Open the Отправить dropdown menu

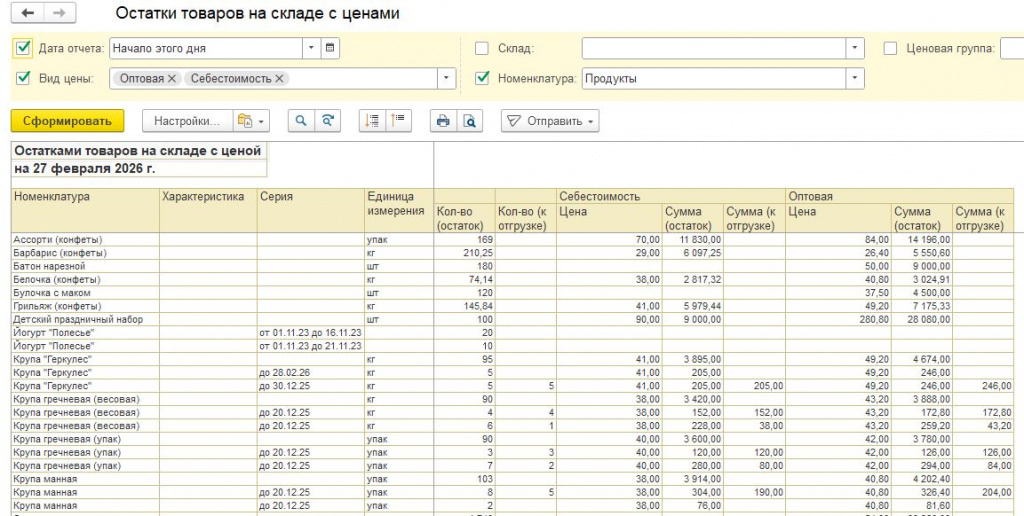[x=549, y=121]
